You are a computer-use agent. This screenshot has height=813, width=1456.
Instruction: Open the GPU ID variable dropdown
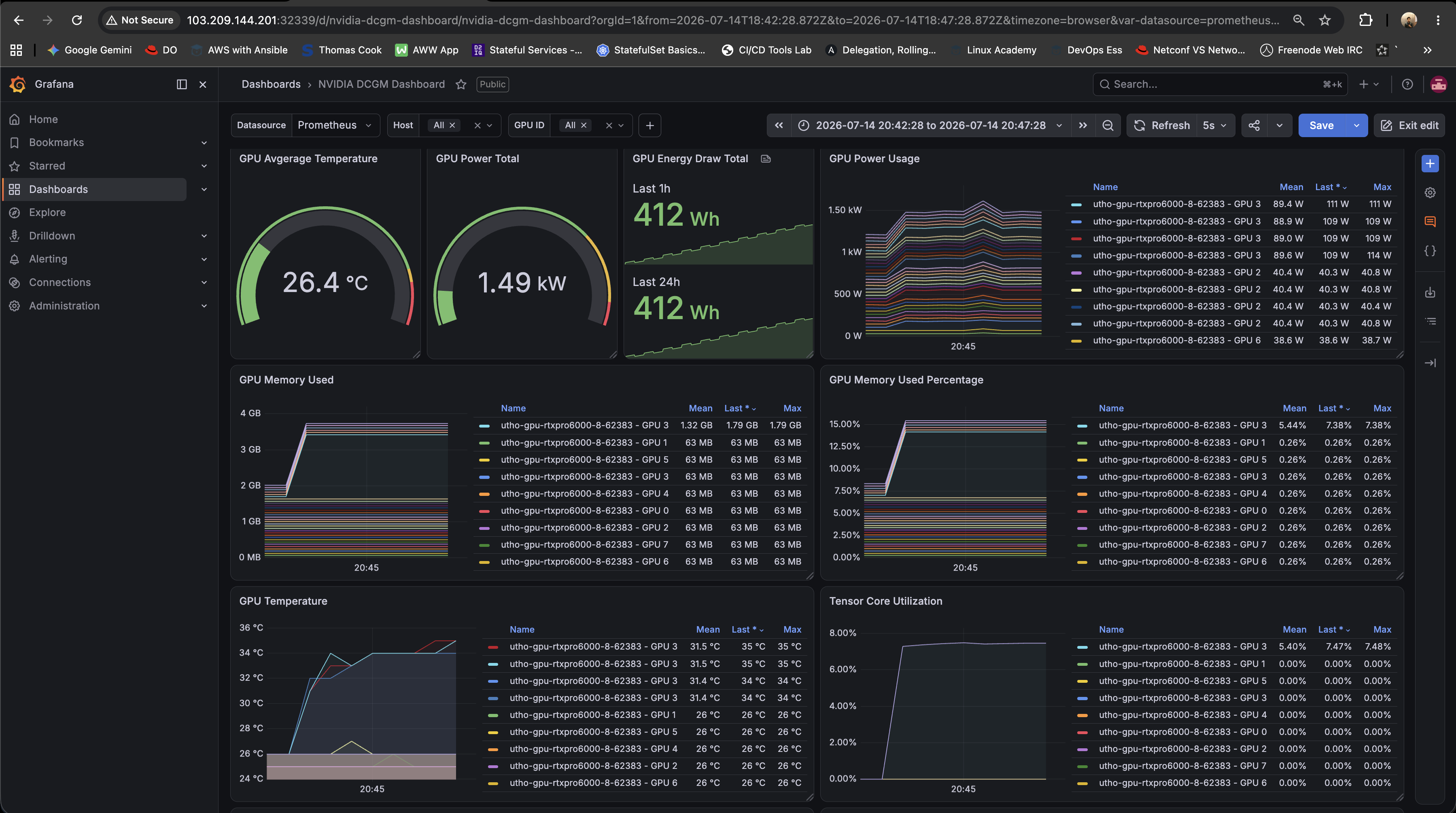621,125
